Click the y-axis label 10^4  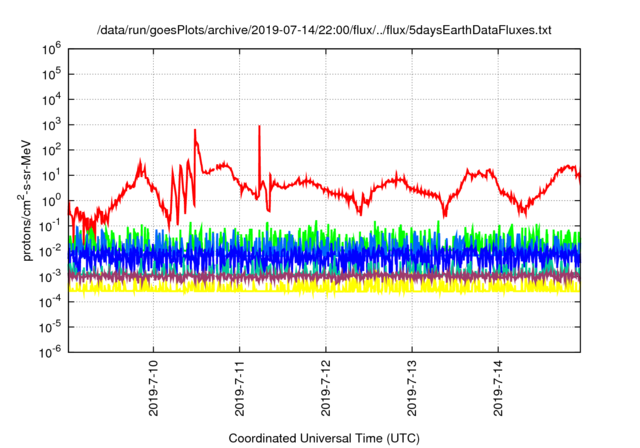(51, 100)
